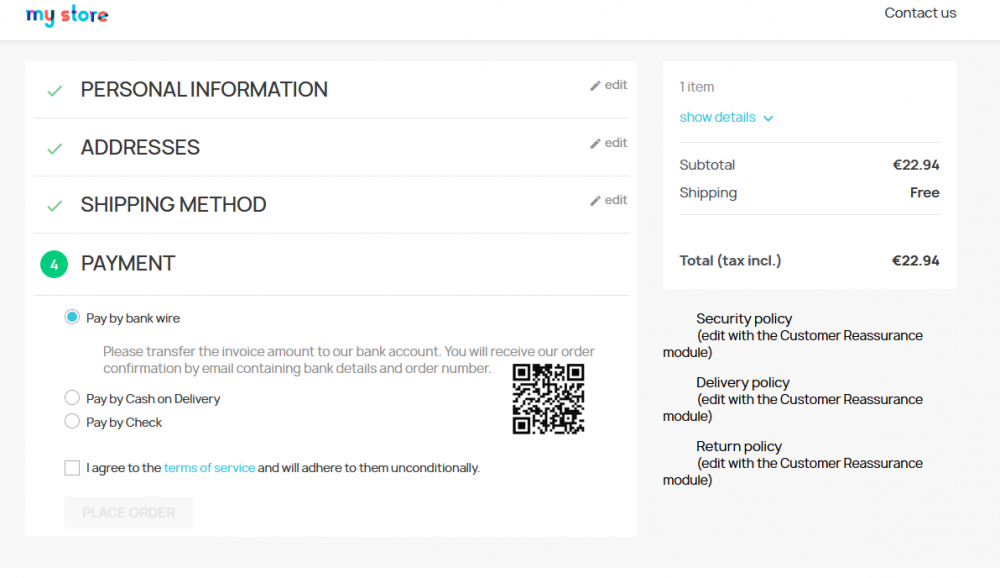Click the green checkmark beside SHIPPING METHOD
Screen dimensions: 1000x578
[x=54, y=203]
